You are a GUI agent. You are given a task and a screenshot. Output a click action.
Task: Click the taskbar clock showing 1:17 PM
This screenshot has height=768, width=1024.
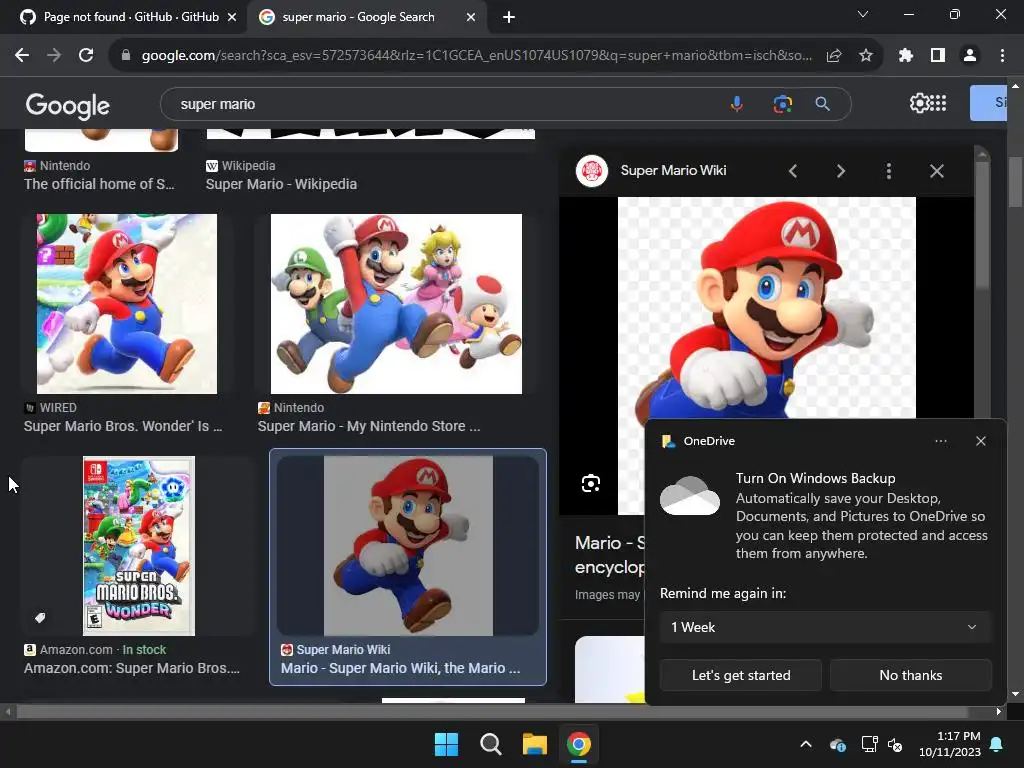(950, 744)
